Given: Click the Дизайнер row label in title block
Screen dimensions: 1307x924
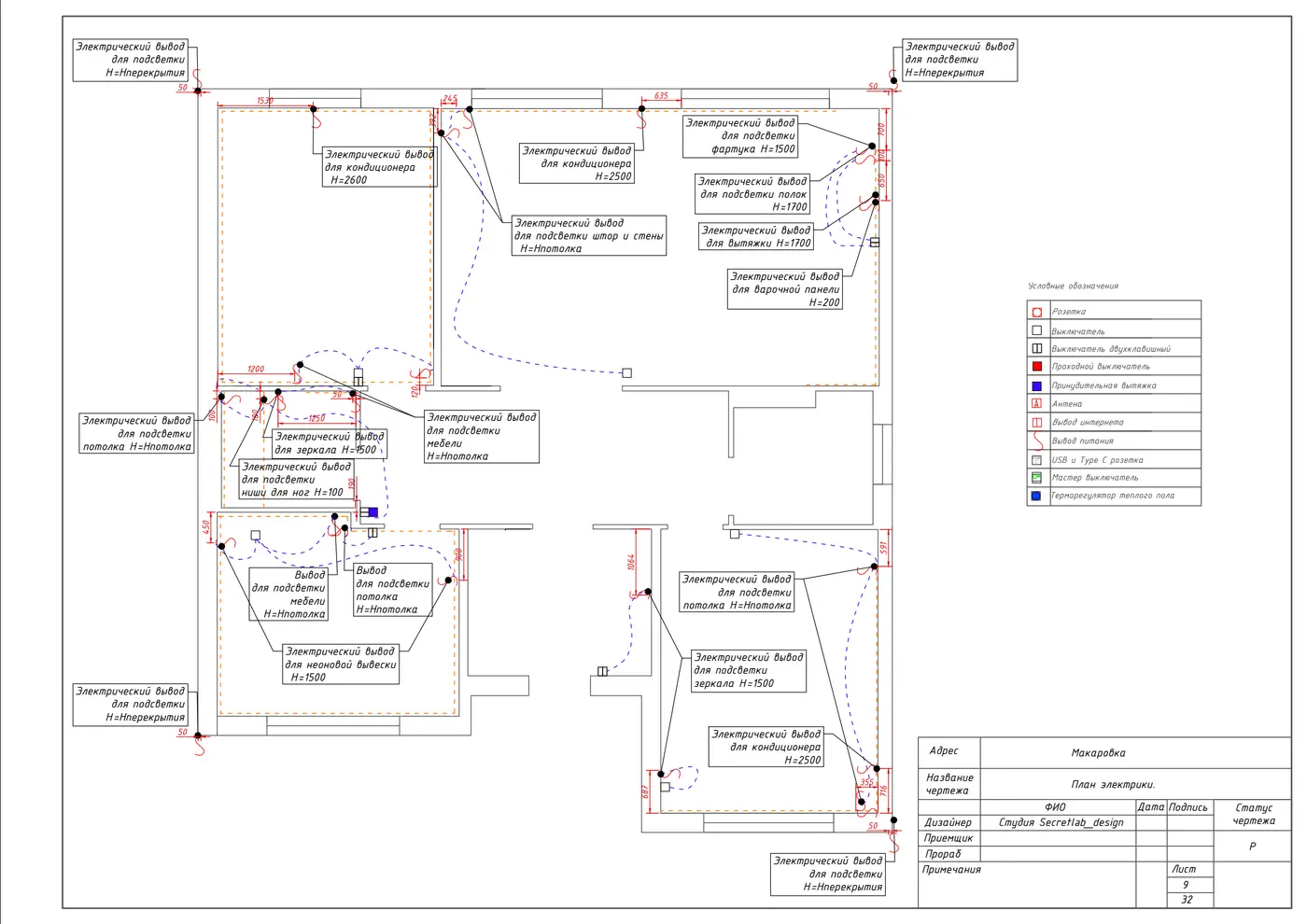Looking at the screenshot, I should pos(948,822).
